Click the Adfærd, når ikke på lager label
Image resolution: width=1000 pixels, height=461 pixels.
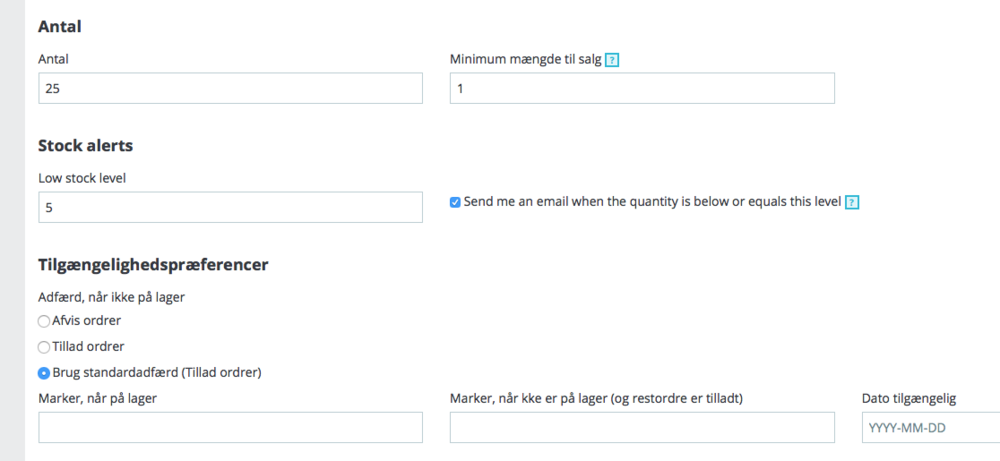click(110, 297)
